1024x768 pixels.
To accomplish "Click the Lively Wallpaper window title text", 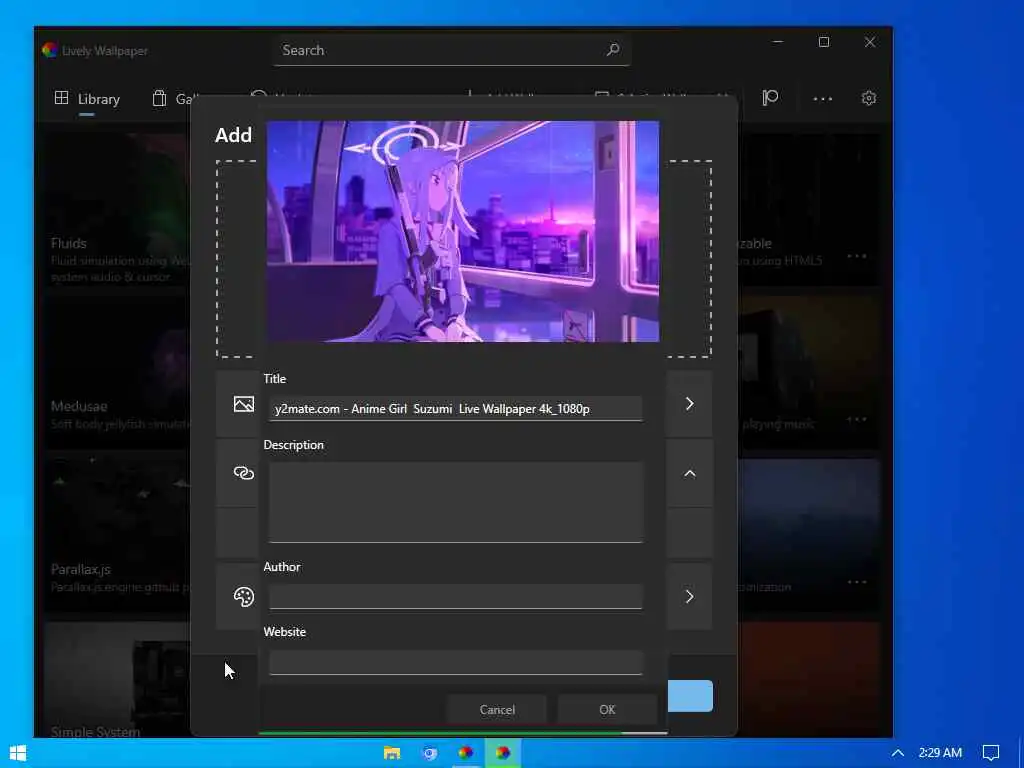I will click(104, 51).
